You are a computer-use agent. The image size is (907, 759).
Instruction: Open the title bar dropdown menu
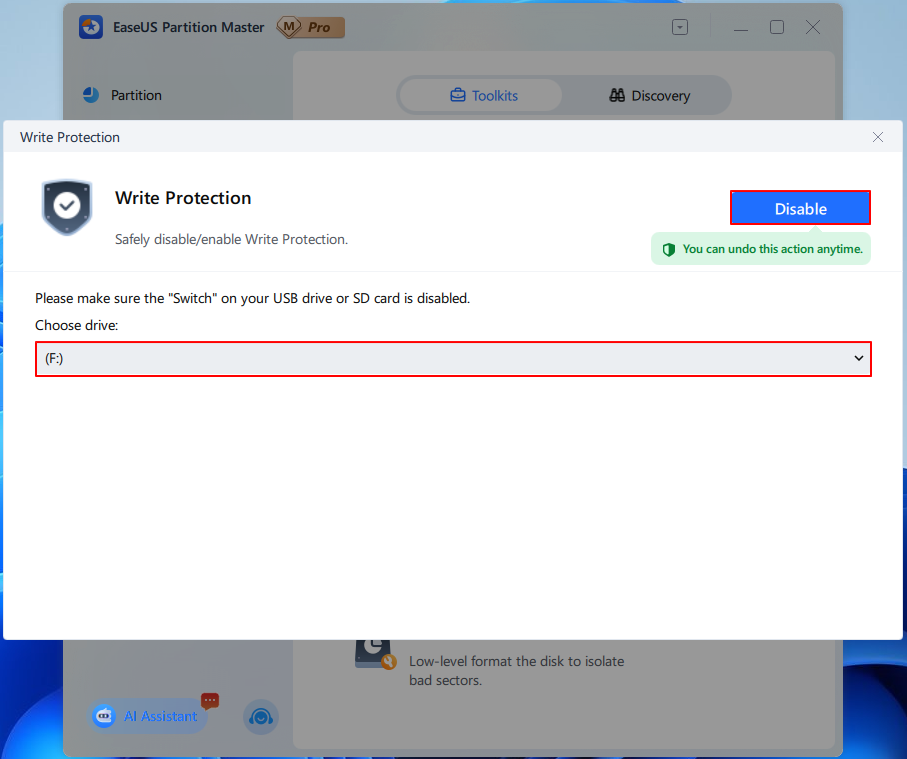(680, 27)
